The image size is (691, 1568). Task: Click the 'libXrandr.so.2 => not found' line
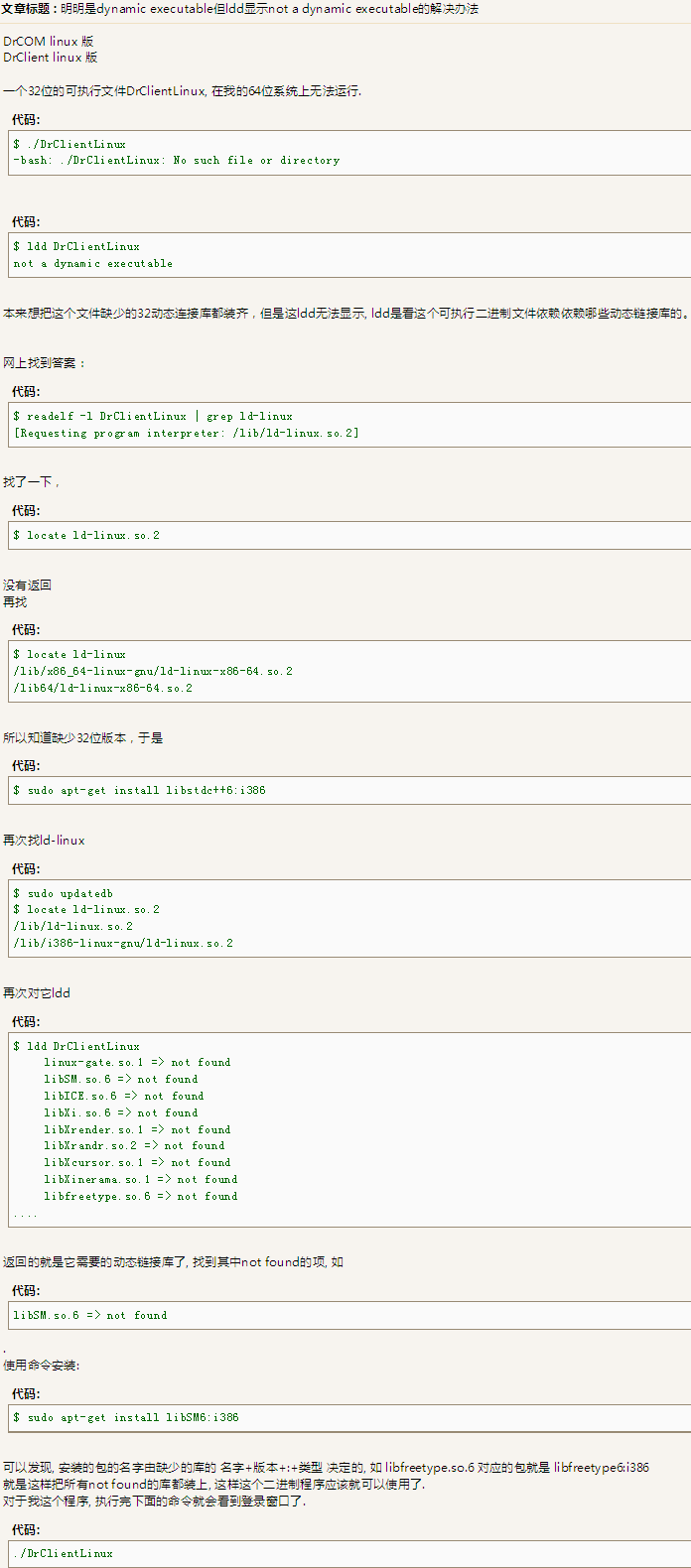pyautogui.click(x=134, y=1146)
